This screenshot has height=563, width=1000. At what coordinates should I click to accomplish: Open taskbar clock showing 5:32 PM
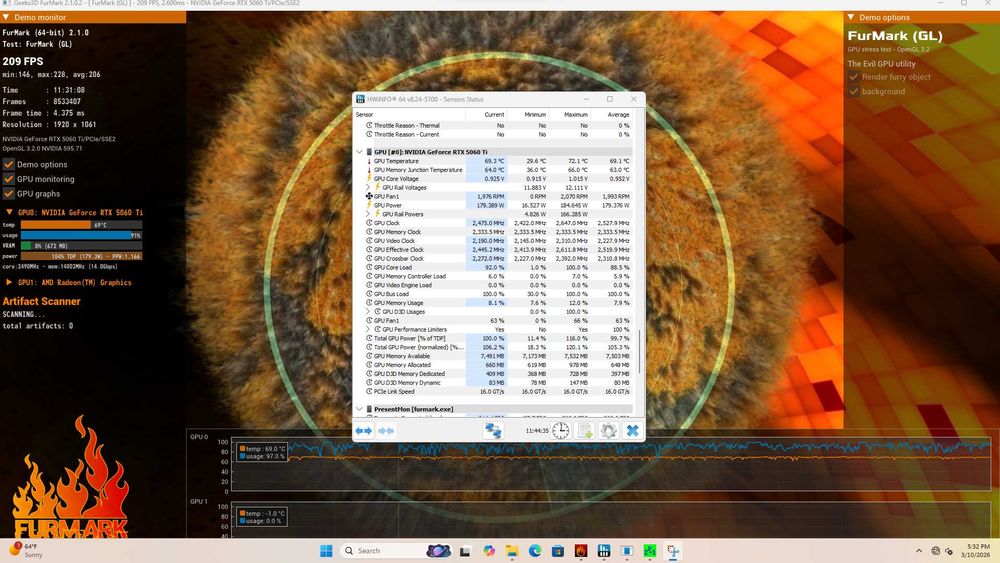click(x=978, y=551)
